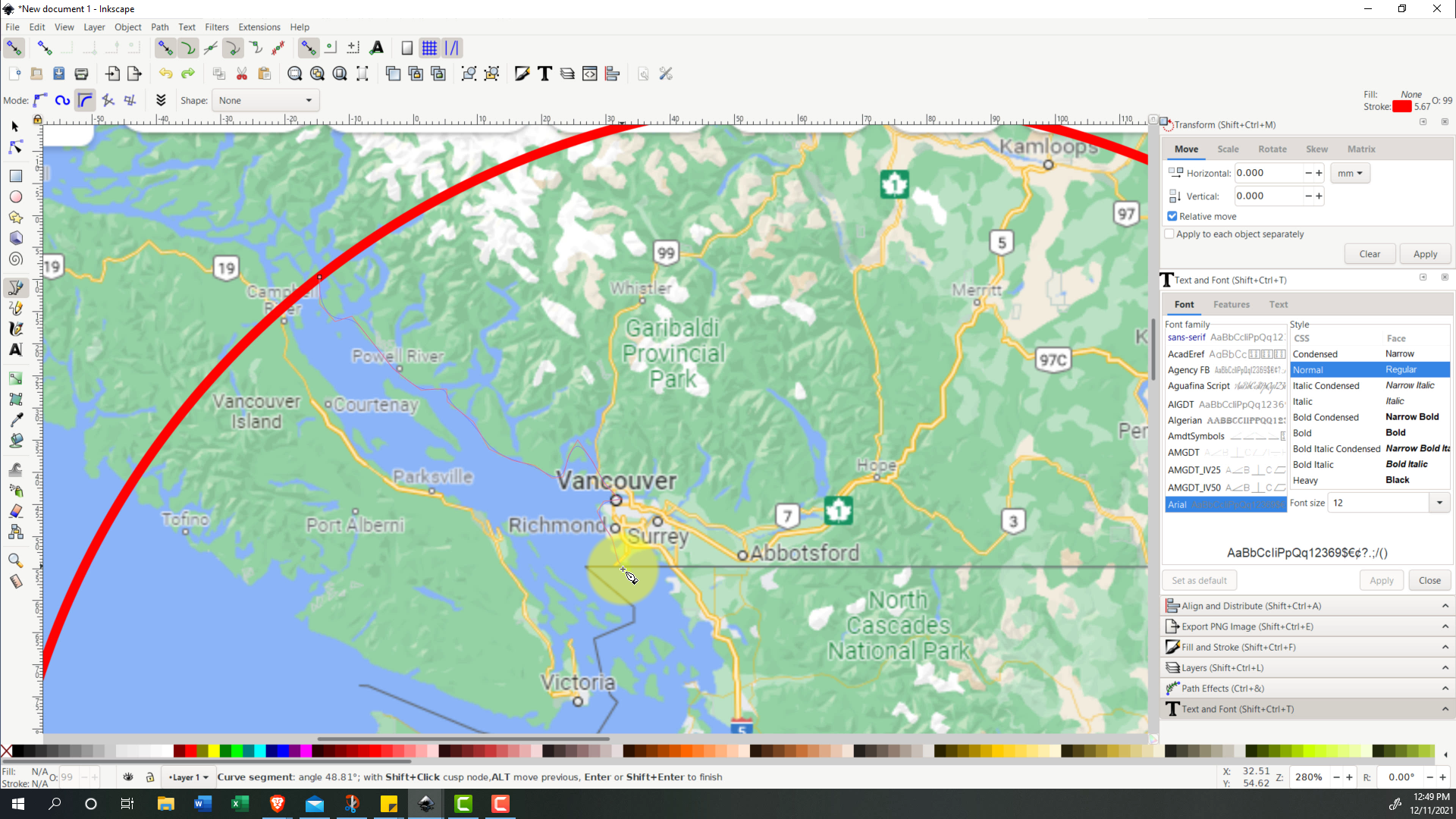Open the mm units dropdown

click(1350, 174)
